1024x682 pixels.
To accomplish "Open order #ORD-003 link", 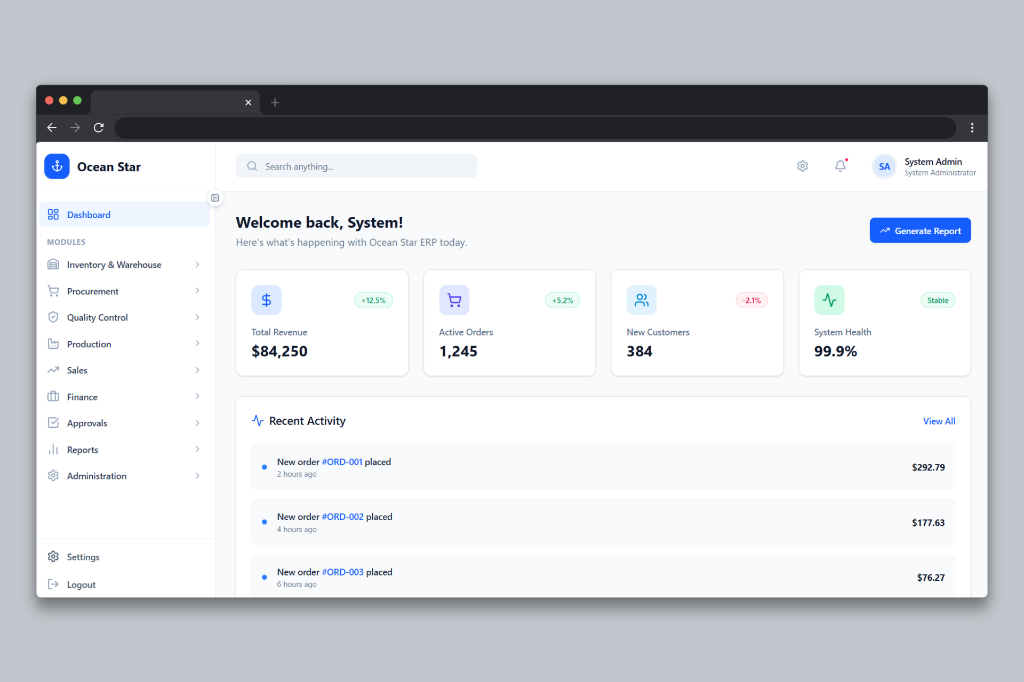I will click(x=343, y=572).
